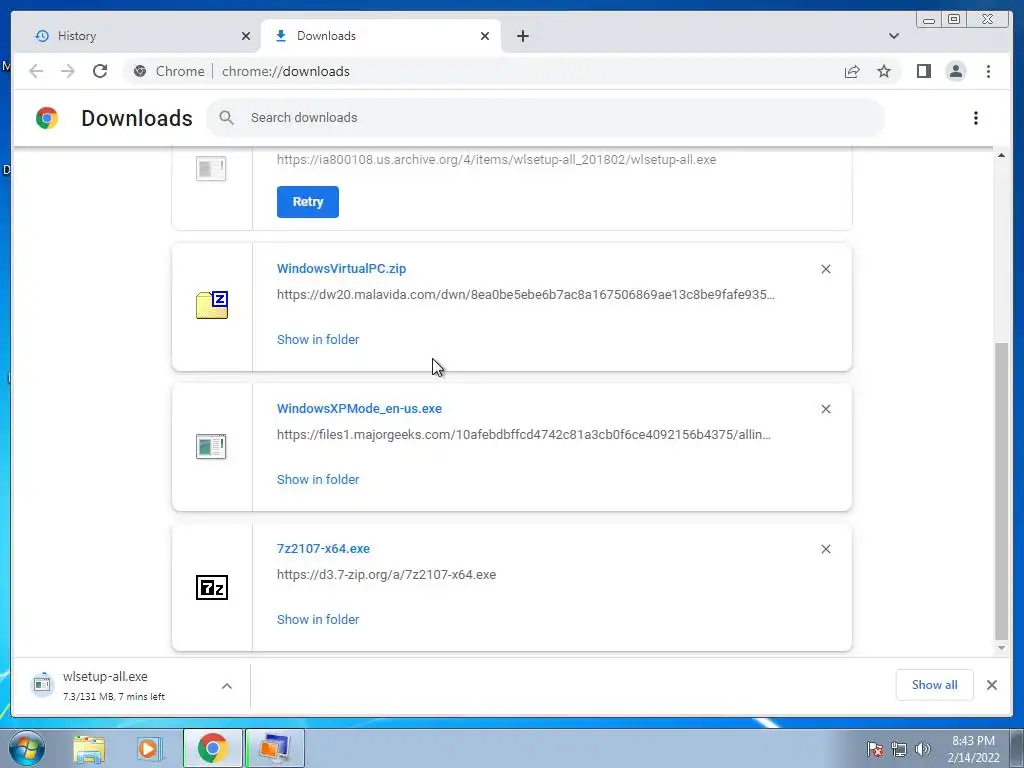Image resolution: width=1024 pixels, height=768 pixels.
Task: Click the scrollbar down arrow
Action: click(x=1001, y=648)
